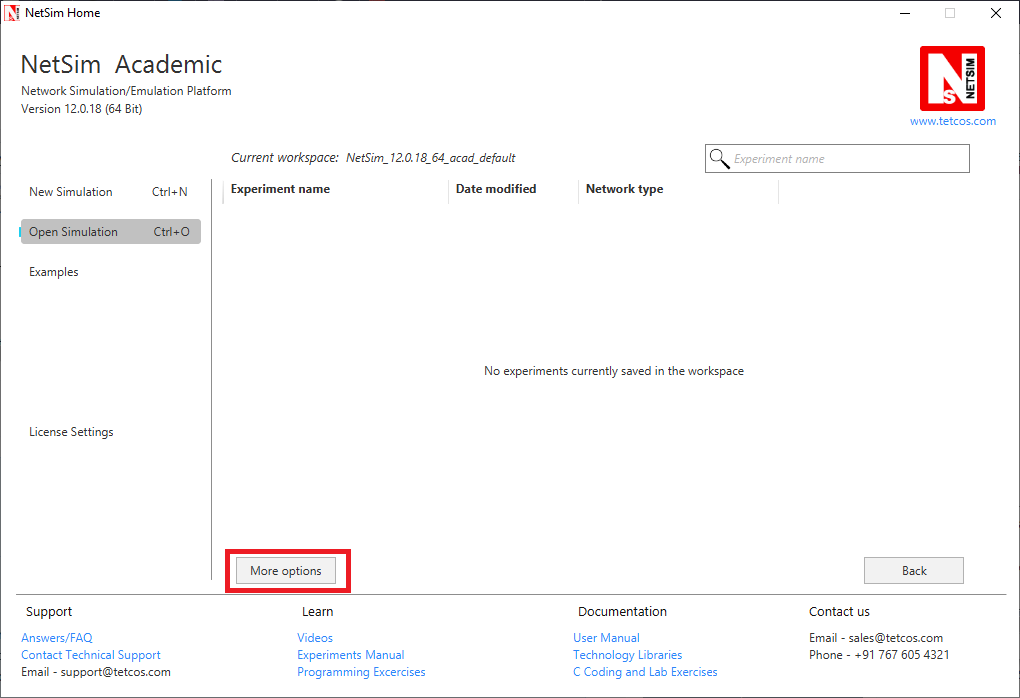
Task: Click the More options button
Action: click(286, 570)
